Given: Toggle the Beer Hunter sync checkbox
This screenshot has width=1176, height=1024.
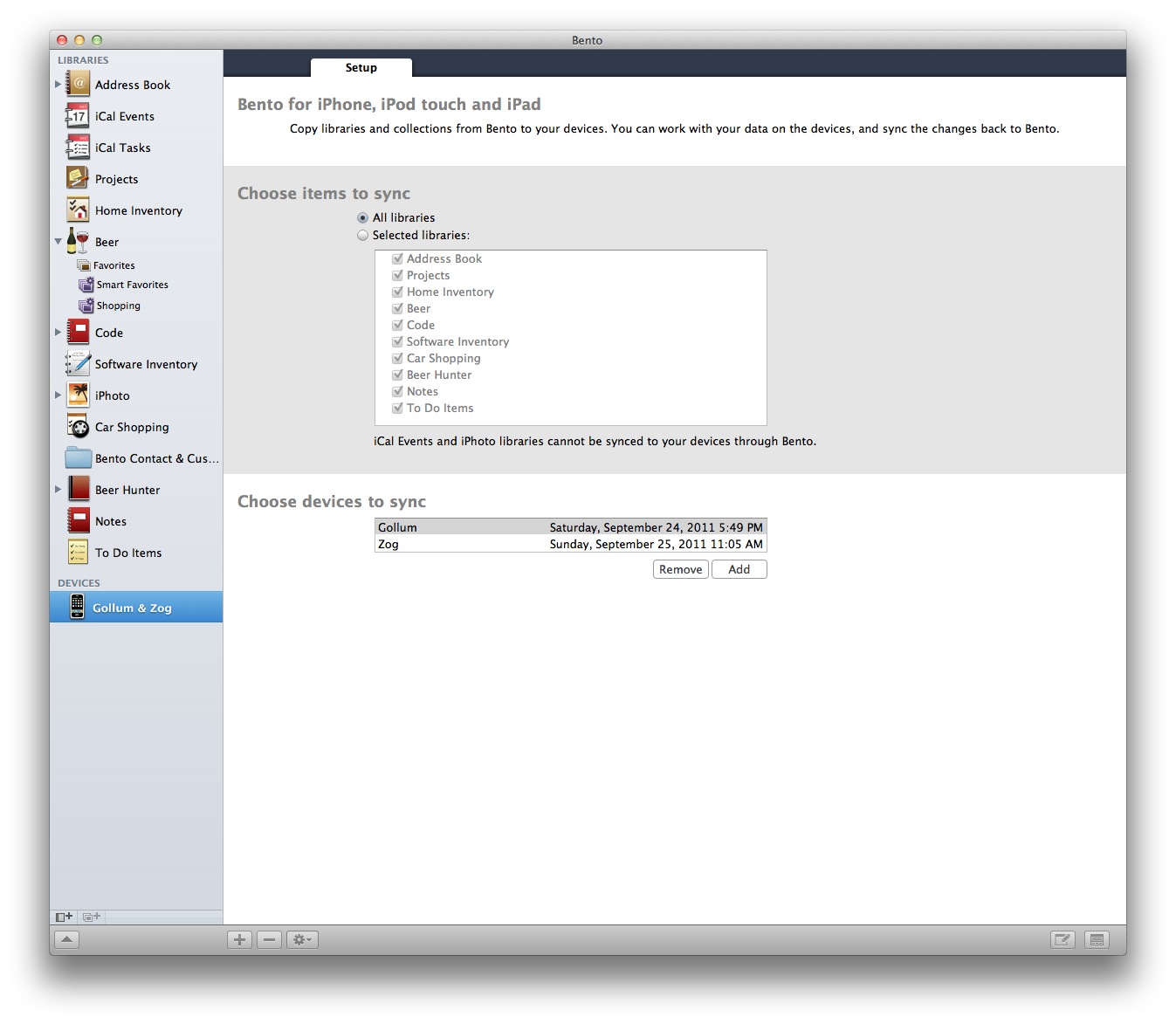Looking at the screenshot, I should [x=397, y=375].
